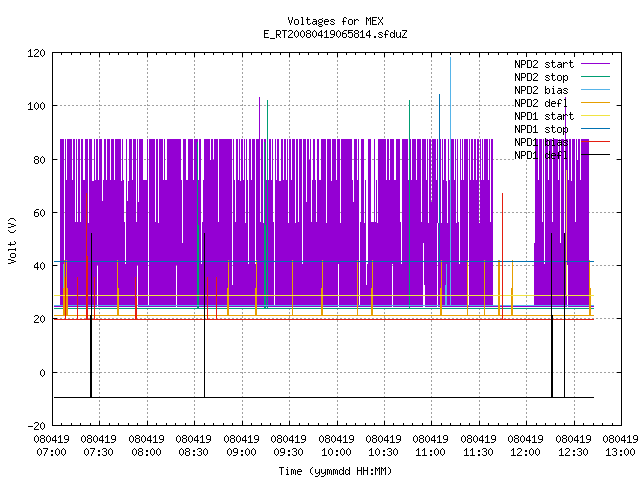The width and height of the screenshot is (640, 480).
Task: Click the purple NPD2 start legend line sample
Action: click(x=595, y=64)
